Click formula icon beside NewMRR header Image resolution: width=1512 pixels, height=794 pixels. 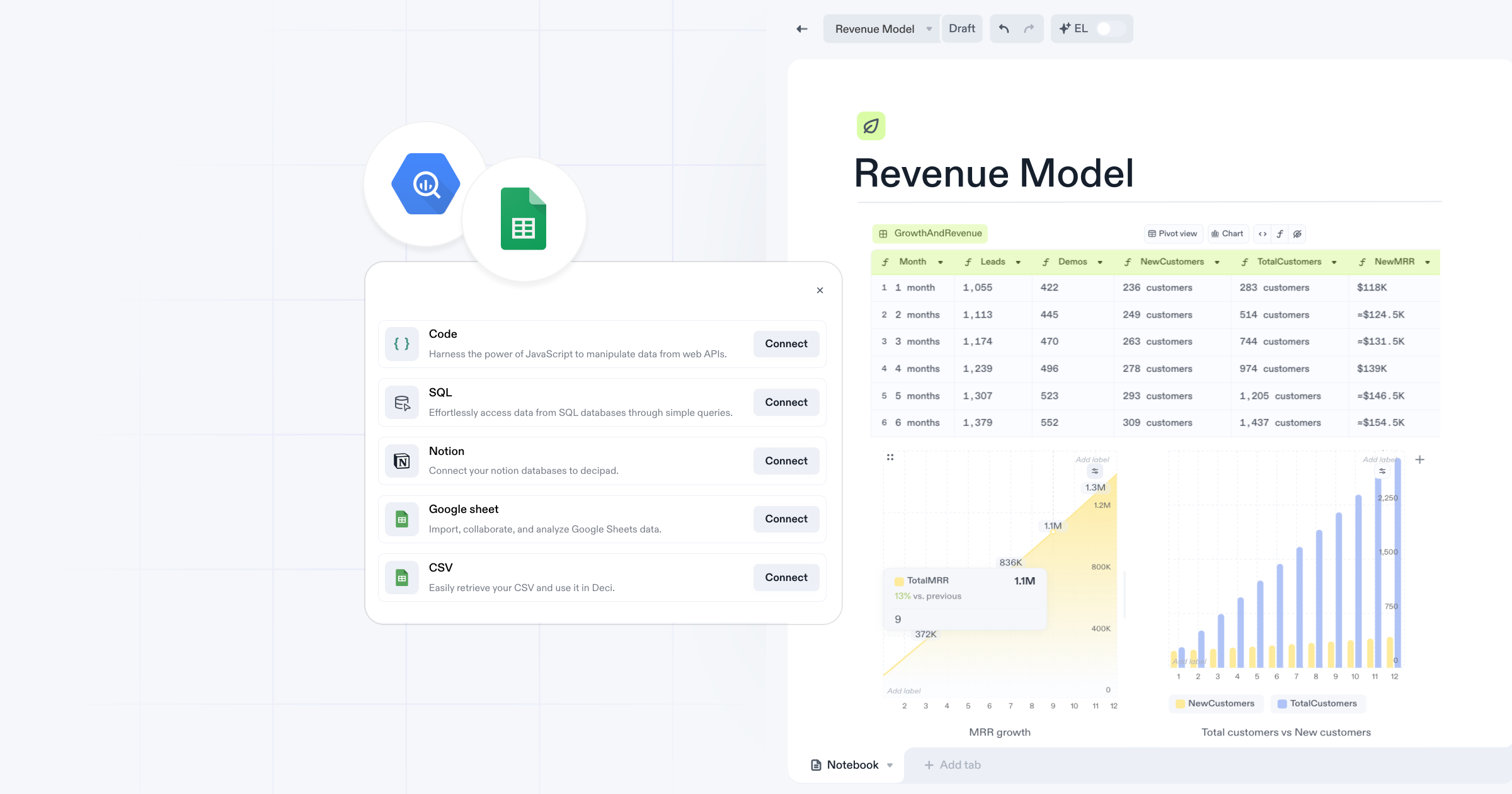point(1362,262)
